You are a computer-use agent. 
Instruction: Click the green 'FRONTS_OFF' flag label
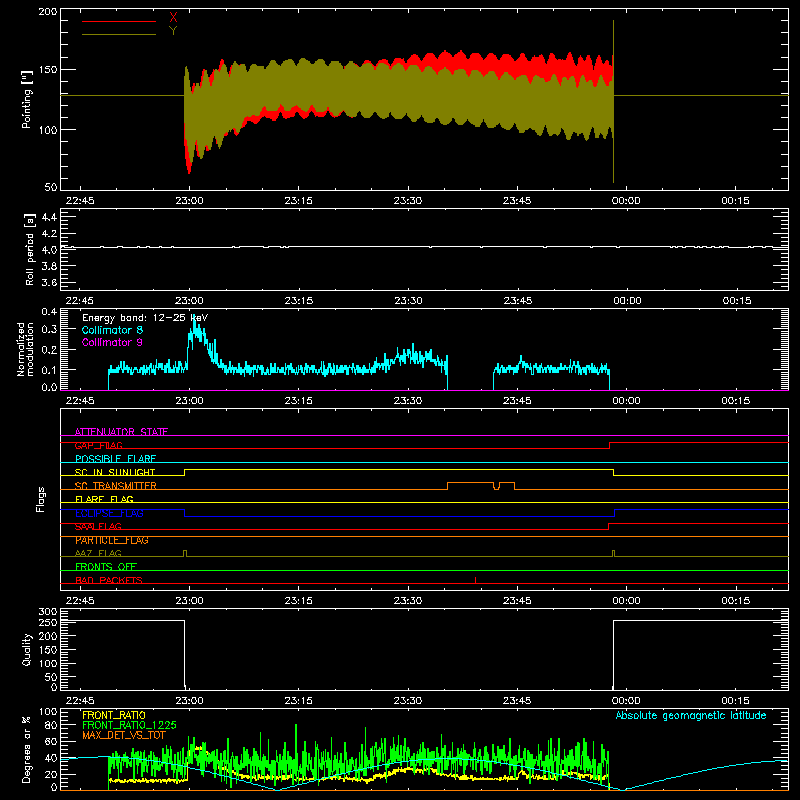(x=106, y=567)
